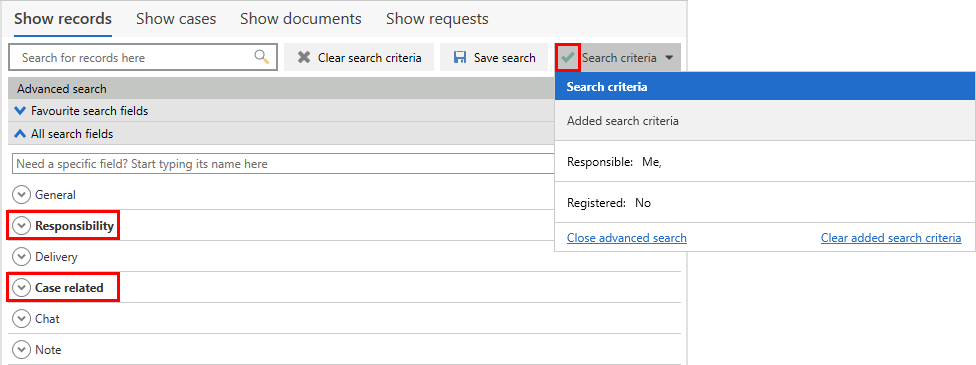Click the blue Search criteria panel title
The height and width of the screenshot is (365, 976).
tap(607, 87)
